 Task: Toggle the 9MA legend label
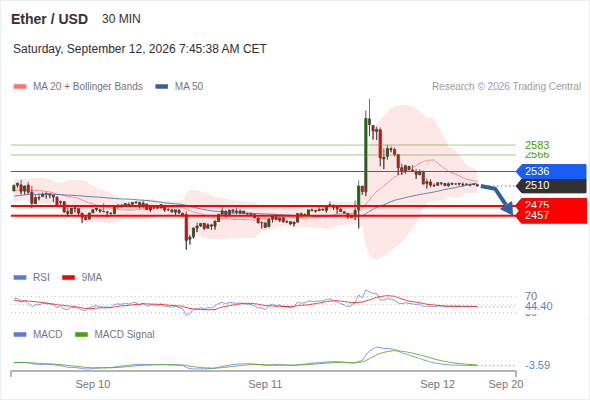(92, 278)
